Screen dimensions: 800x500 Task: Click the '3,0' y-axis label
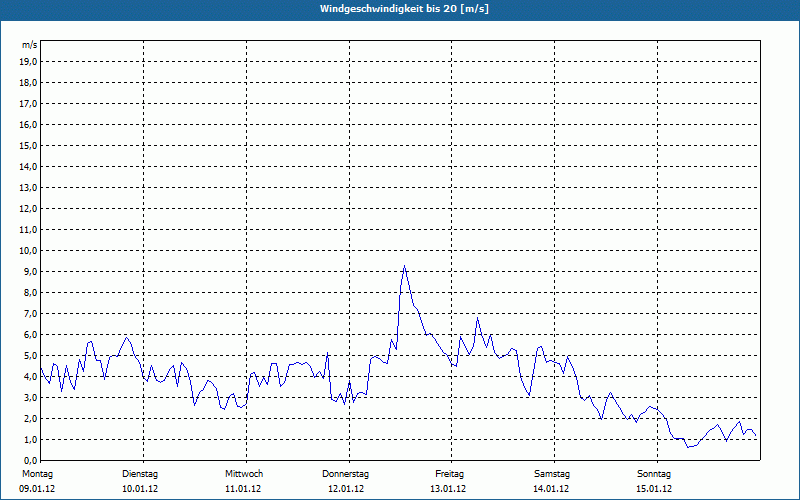click(30, 397)
